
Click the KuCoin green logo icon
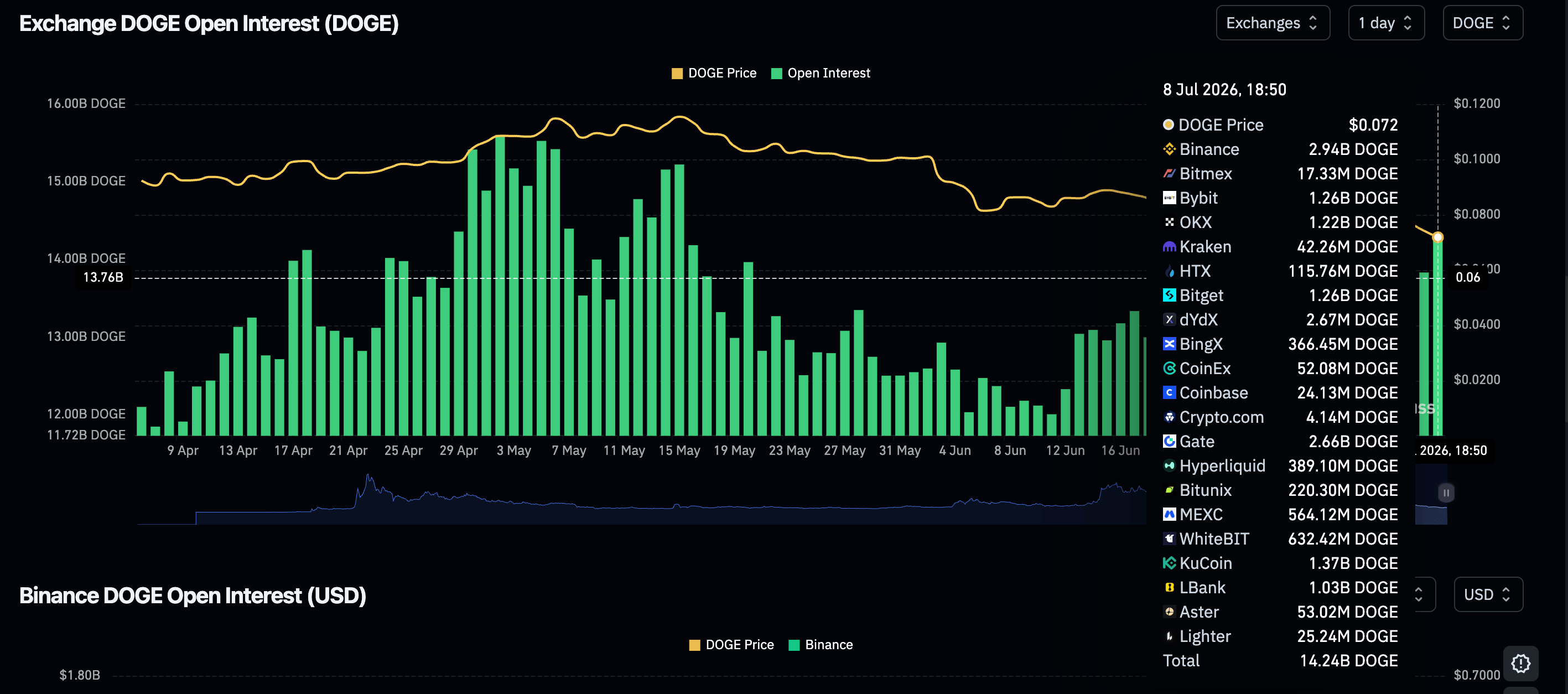click(x=1169, y=563)
